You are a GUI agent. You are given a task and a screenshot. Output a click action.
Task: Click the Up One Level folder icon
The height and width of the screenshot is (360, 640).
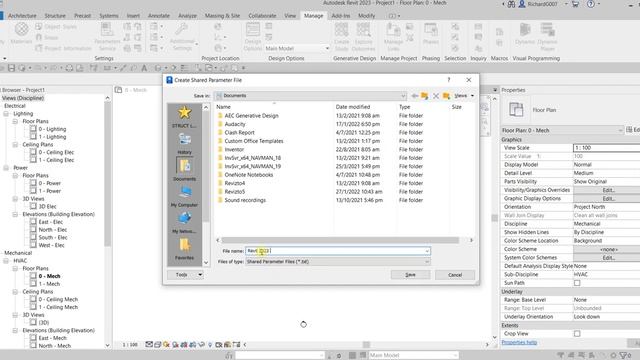[425, 96]
